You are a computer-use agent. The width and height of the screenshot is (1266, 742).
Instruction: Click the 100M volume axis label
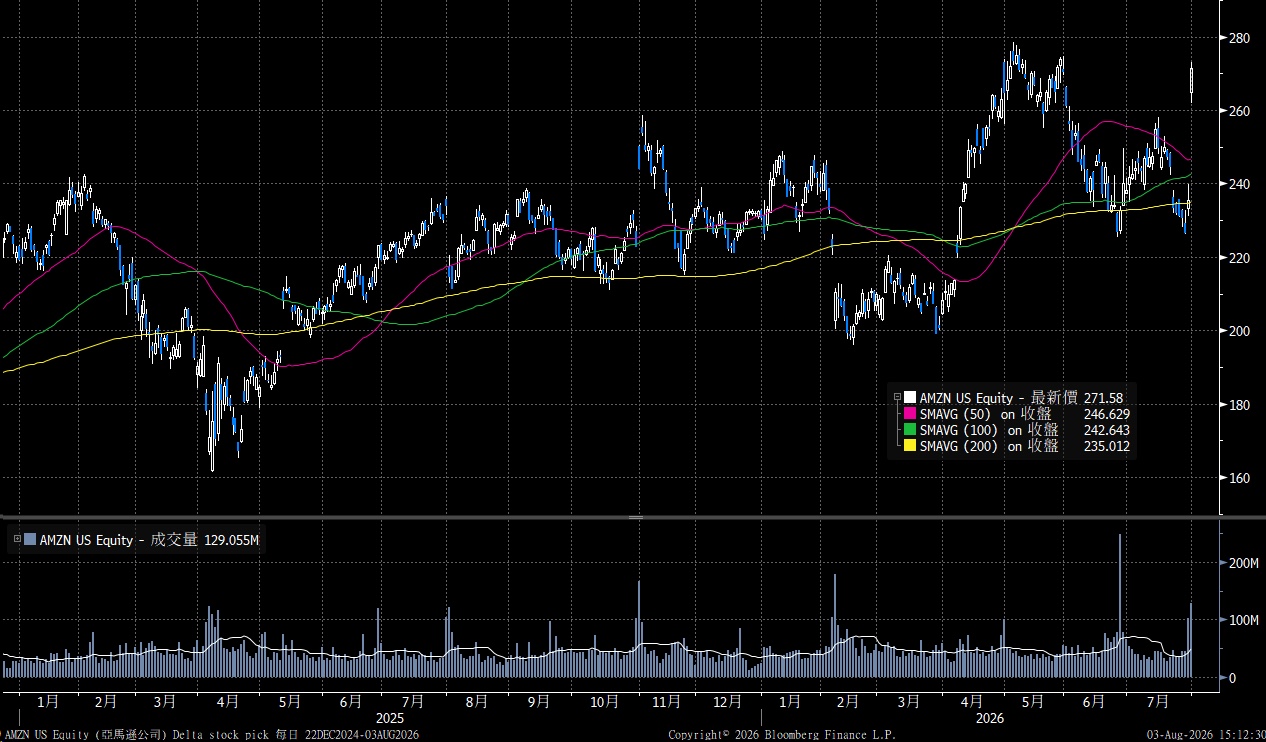[x=1244, y=621]
